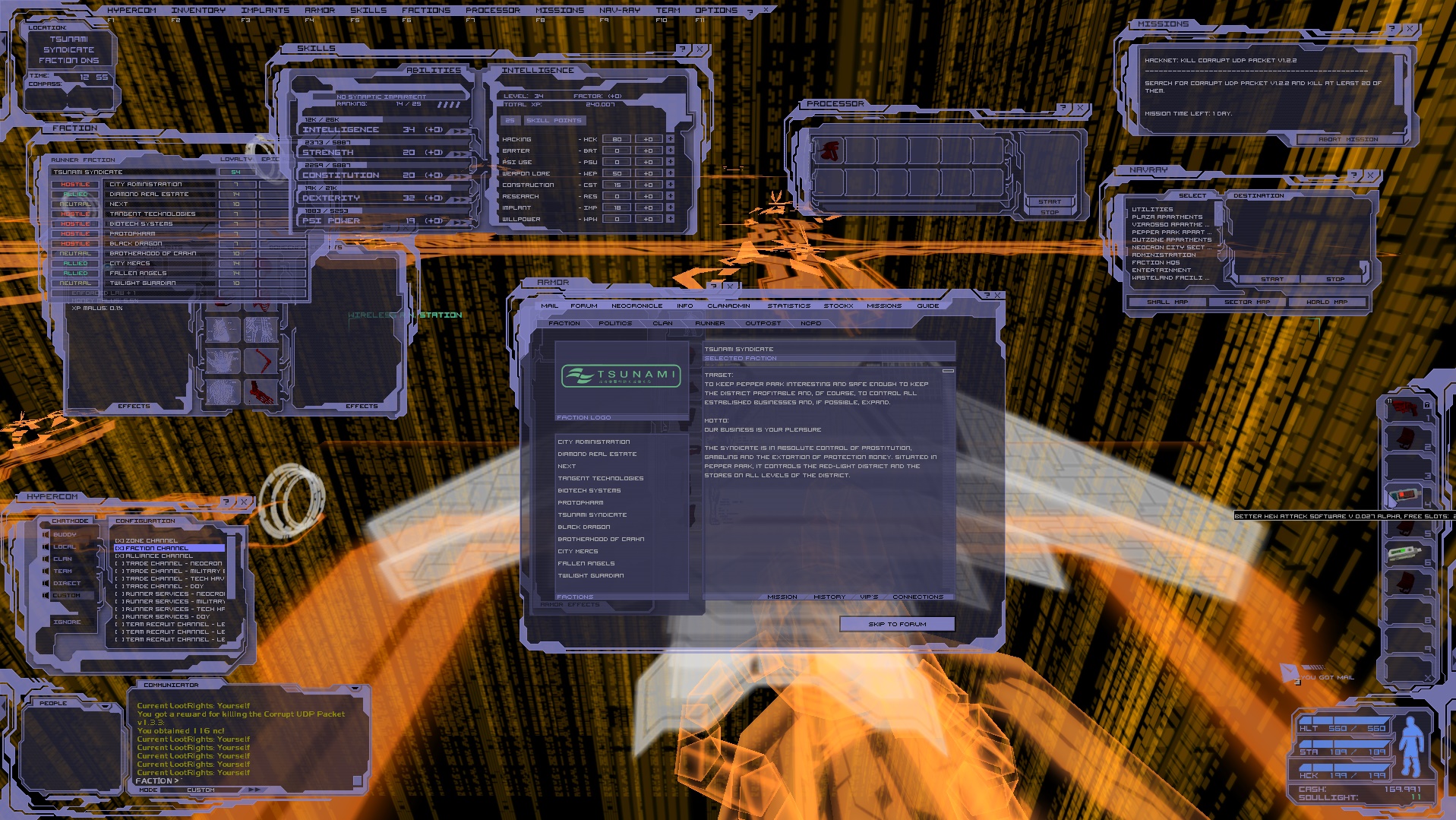Enable Trade Channel - Neocron checkbox
This screenshot has width=1456, height=820.
[119, 563]
